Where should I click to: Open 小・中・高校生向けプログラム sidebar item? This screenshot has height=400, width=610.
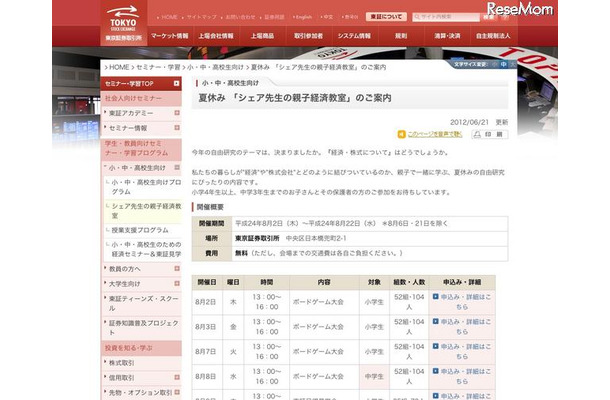[146, 187]
